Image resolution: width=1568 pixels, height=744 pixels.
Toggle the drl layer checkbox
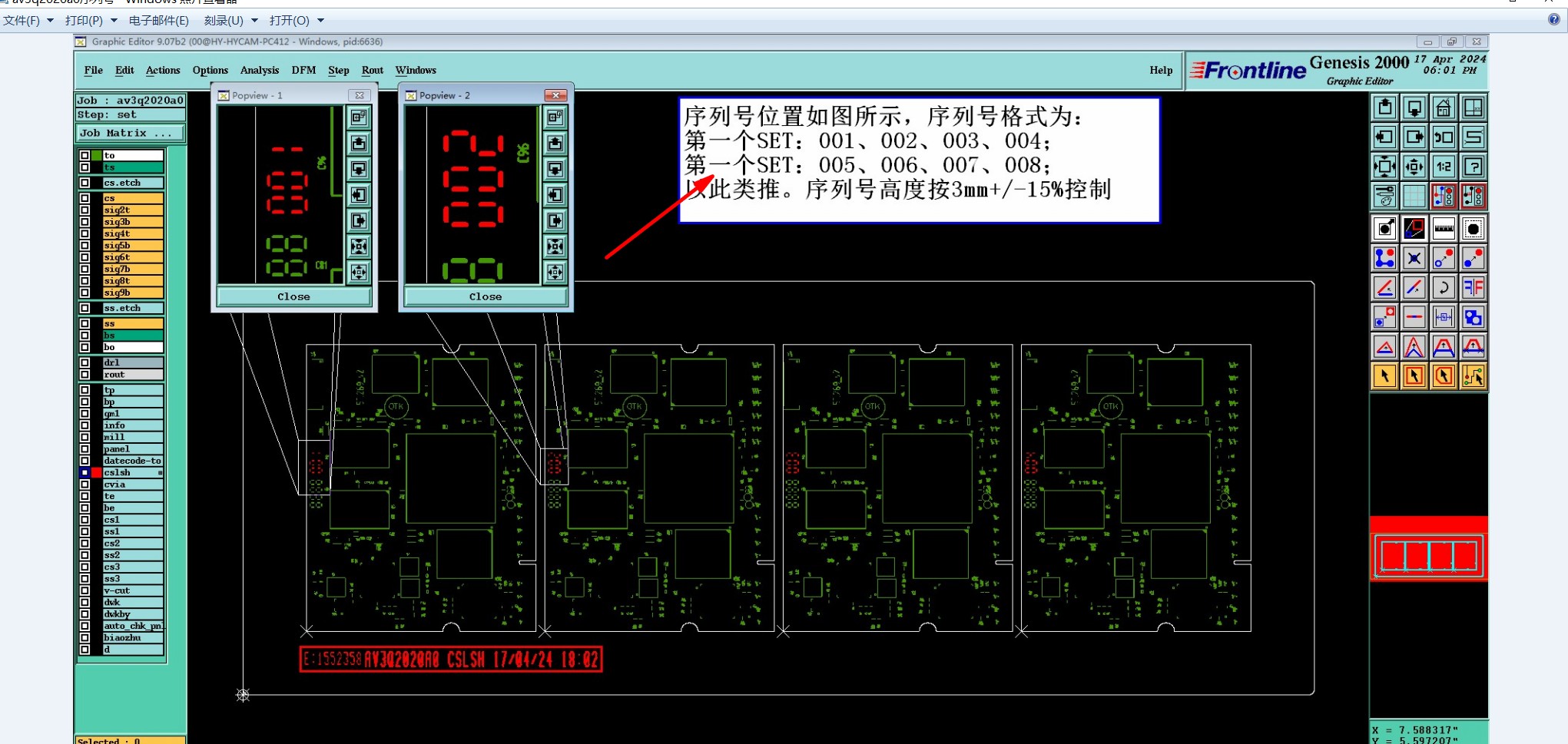tap(85, 362)
